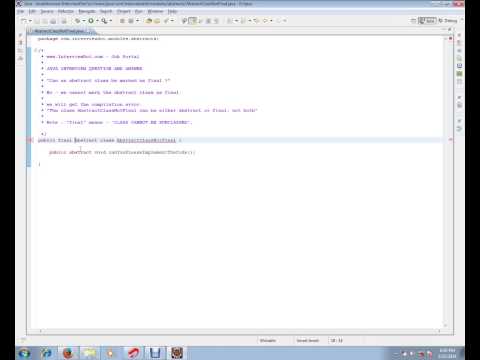Click the top icon in the left trim
Image resolution: width=480 pixels, height=360 pixels.
click(21, 35)
